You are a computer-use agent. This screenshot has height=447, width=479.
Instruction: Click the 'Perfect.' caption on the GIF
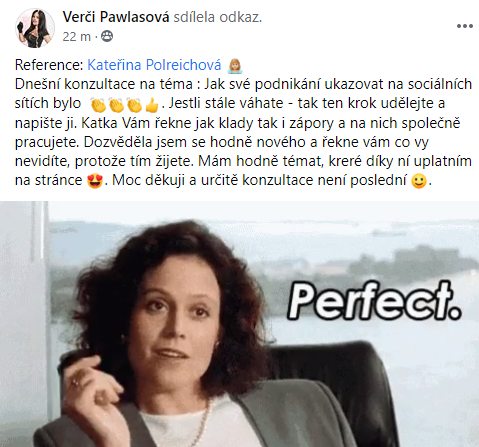[374, 301]
